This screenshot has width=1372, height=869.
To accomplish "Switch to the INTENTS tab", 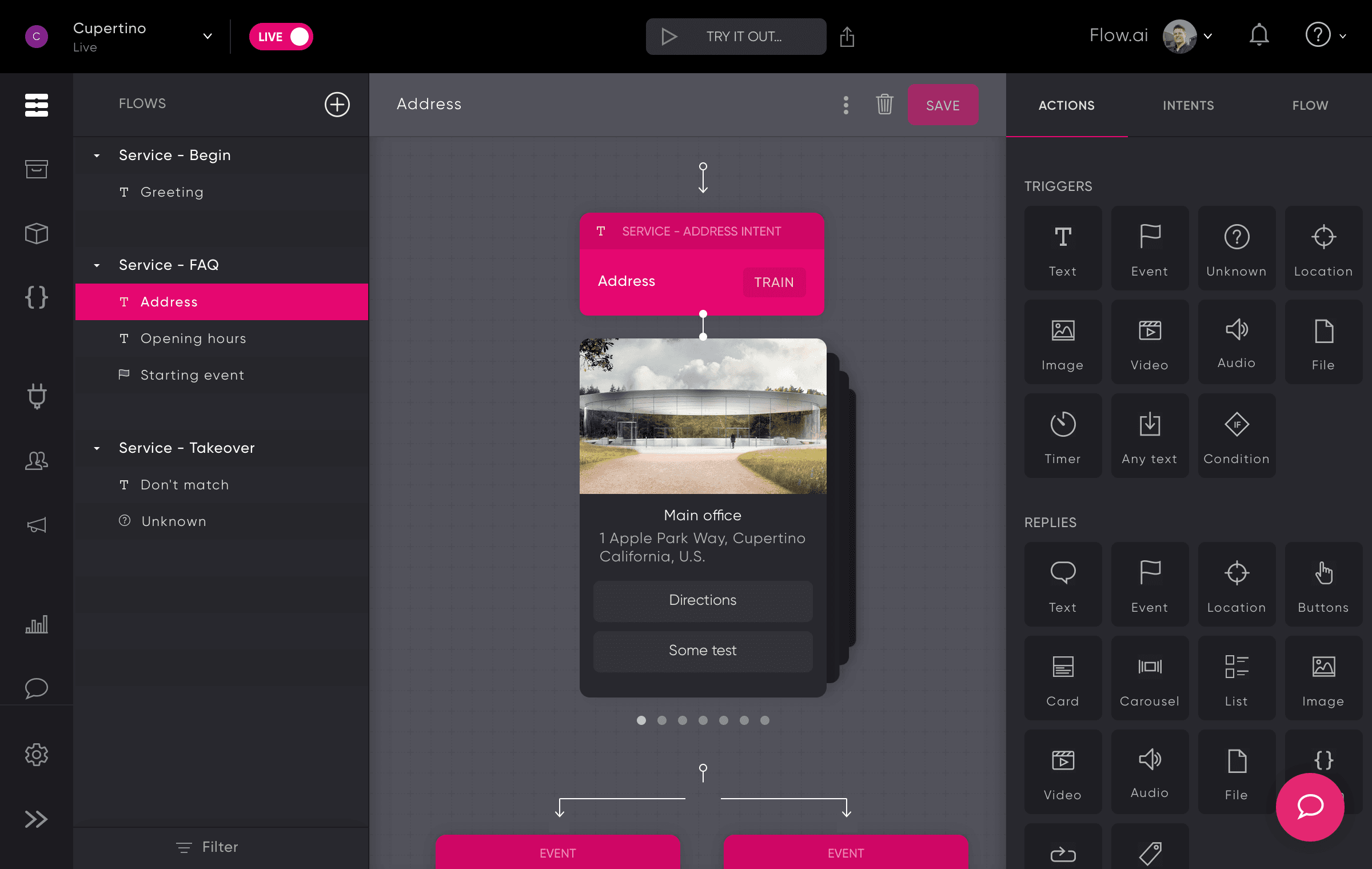I will [x=1188, y=105].
